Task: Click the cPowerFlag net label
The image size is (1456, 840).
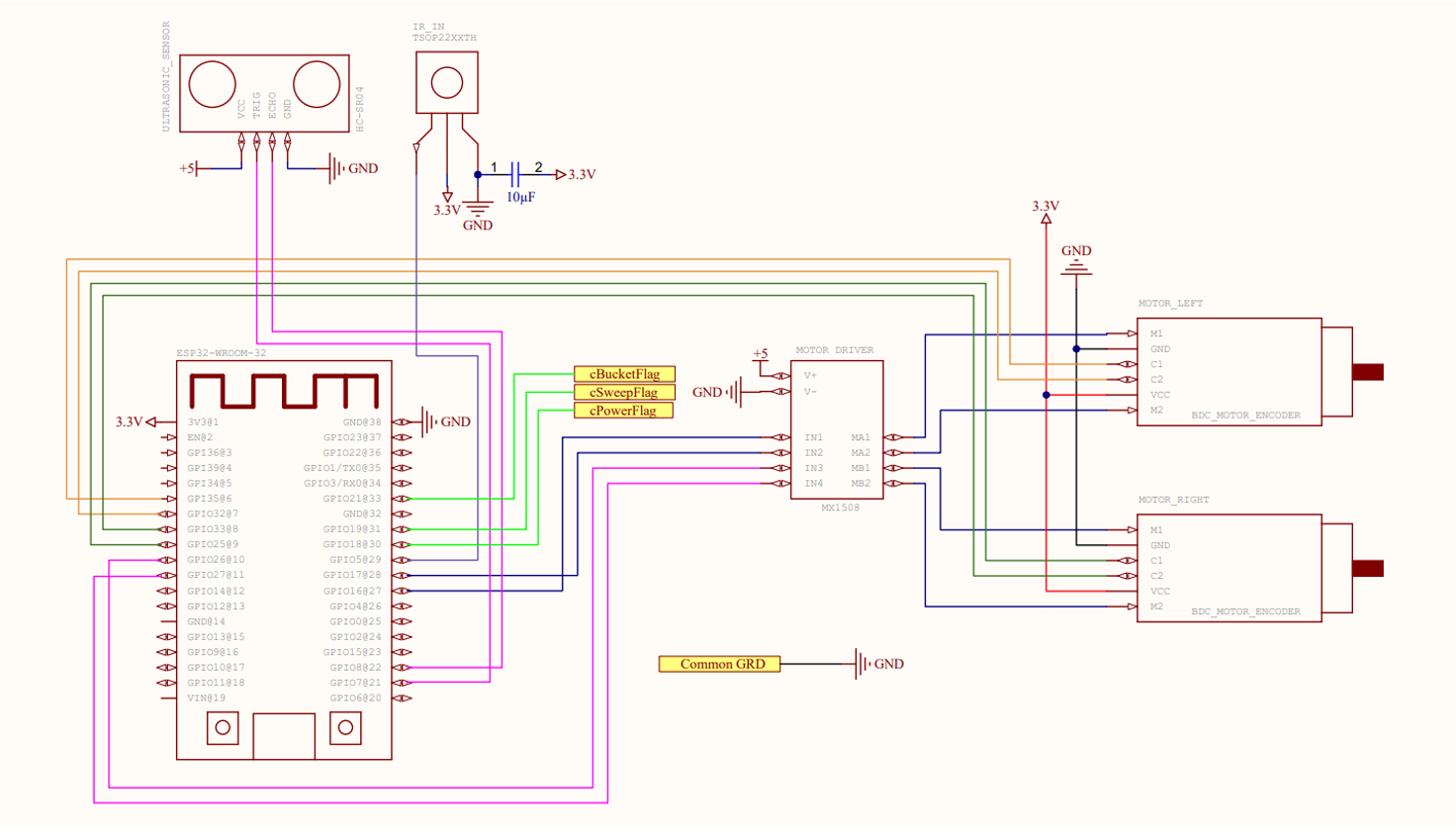Action: [x=623, y=410]
